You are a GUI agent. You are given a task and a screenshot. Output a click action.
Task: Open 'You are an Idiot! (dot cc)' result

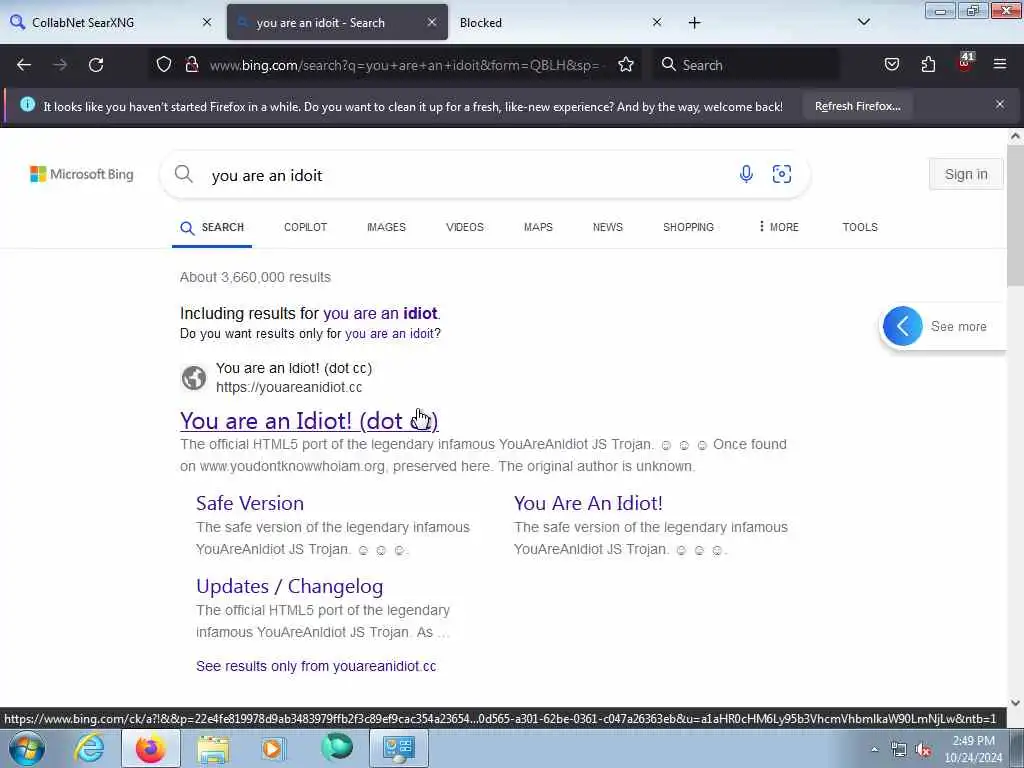click(309, 421)
